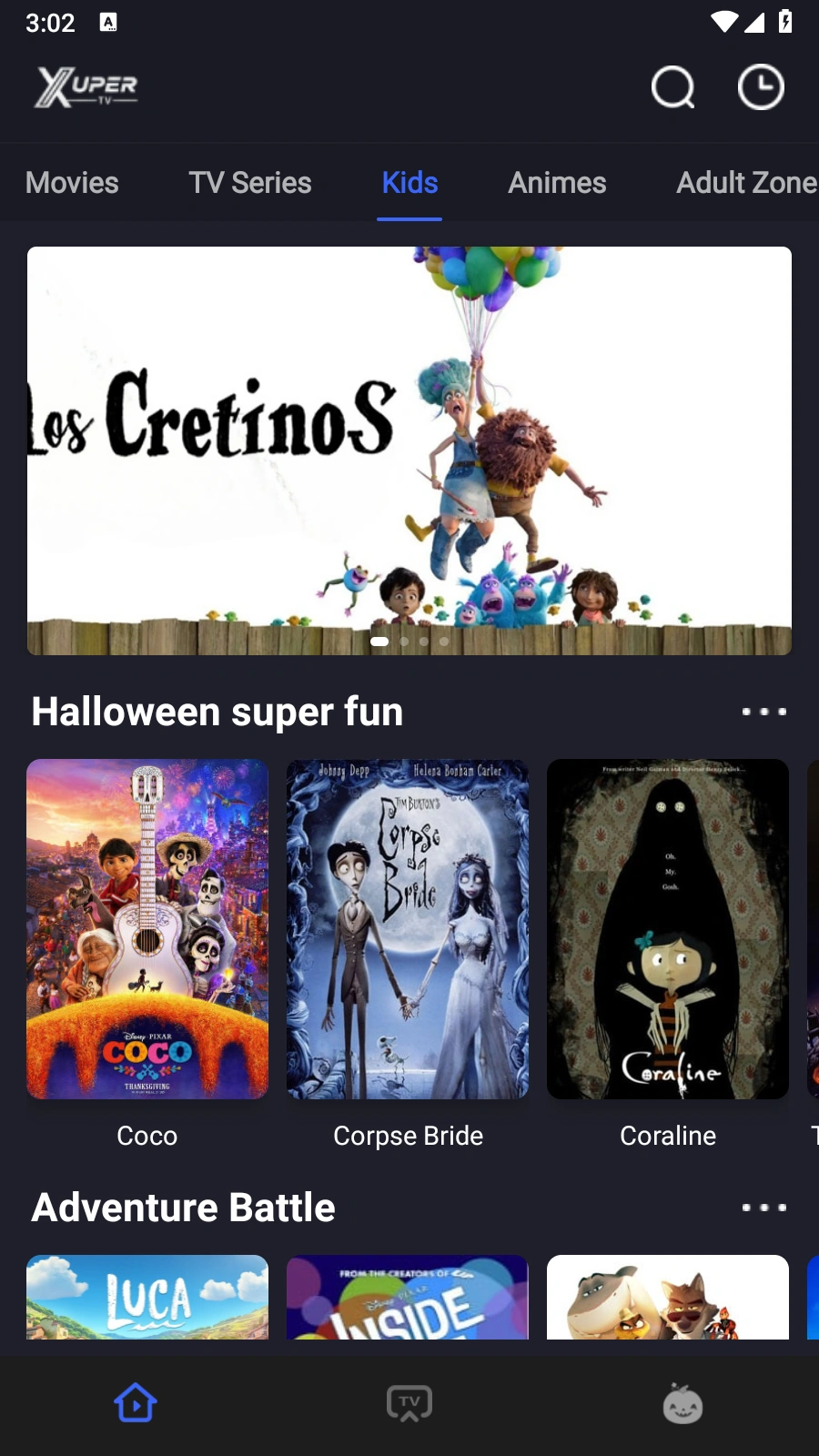819x1456 pixels.
Task: Open the Animes tab
Action: pyautogui.click(x=557, y=182)
